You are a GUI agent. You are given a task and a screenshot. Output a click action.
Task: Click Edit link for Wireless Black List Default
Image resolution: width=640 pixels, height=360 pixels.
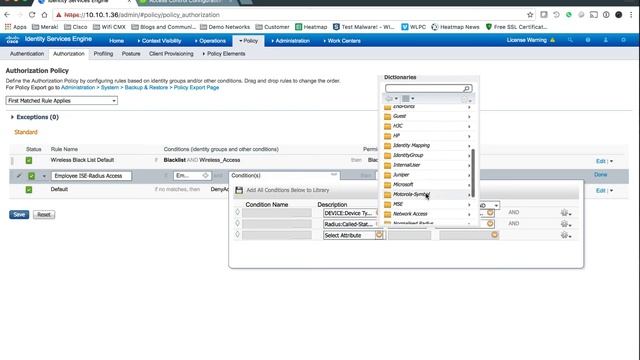600,161
